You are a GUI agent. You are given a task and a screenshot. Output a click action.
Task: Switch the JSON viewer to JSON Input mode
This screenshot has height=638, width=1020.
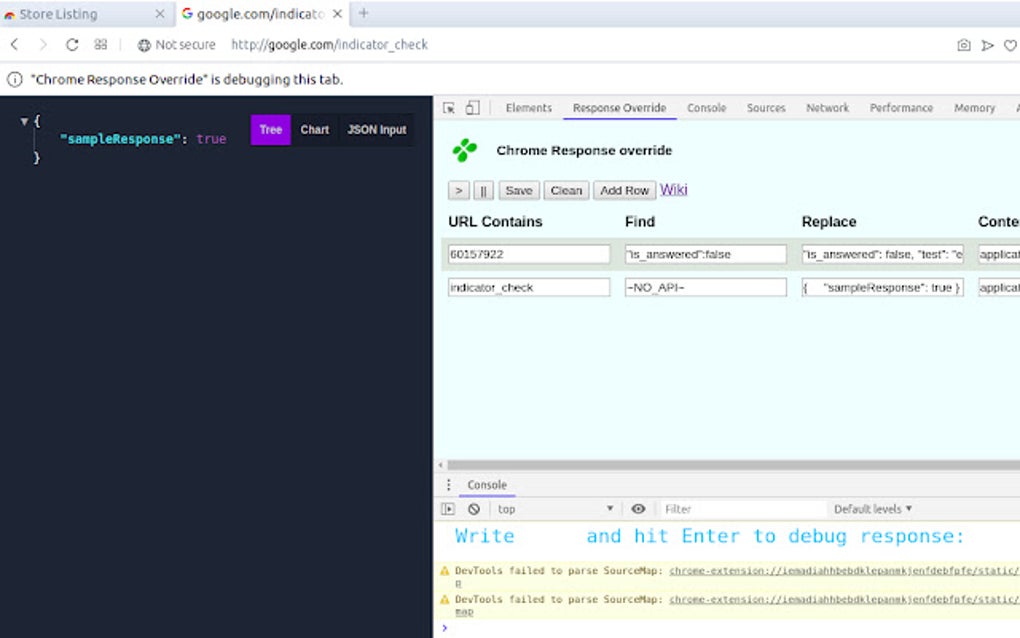pyautogui.click(x=376, y=129)
